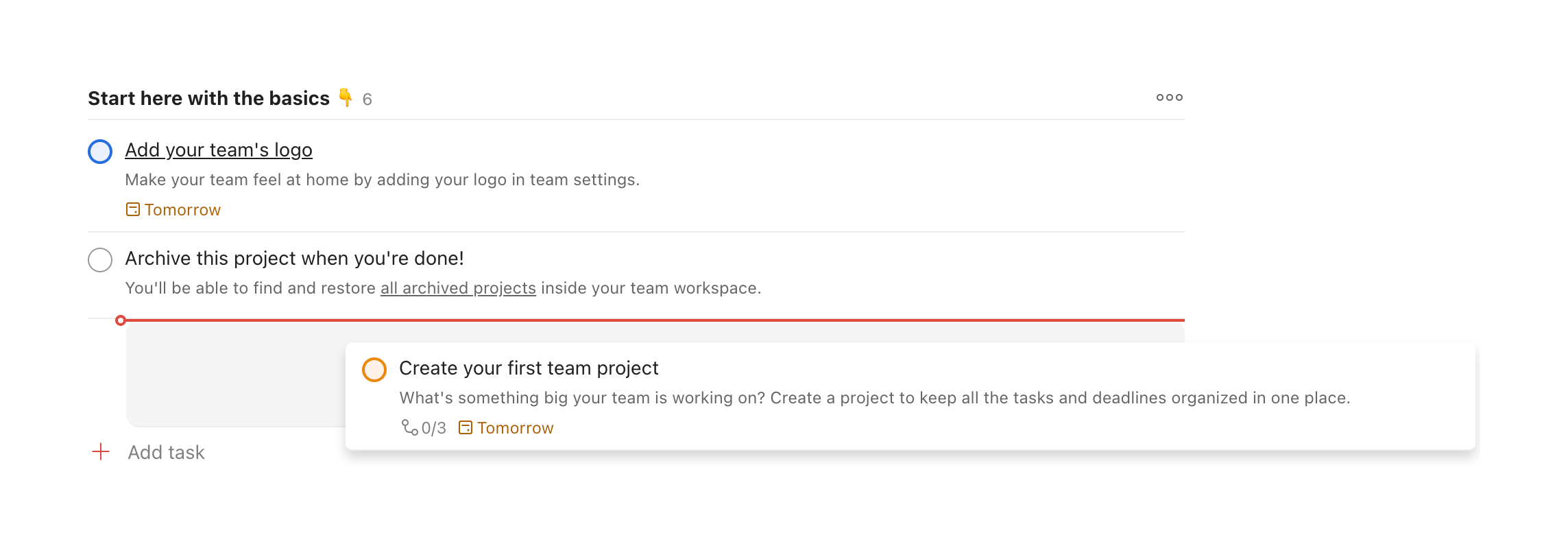
Task: Click the pointing-down emoji in the section header
Action: (346, 97)
